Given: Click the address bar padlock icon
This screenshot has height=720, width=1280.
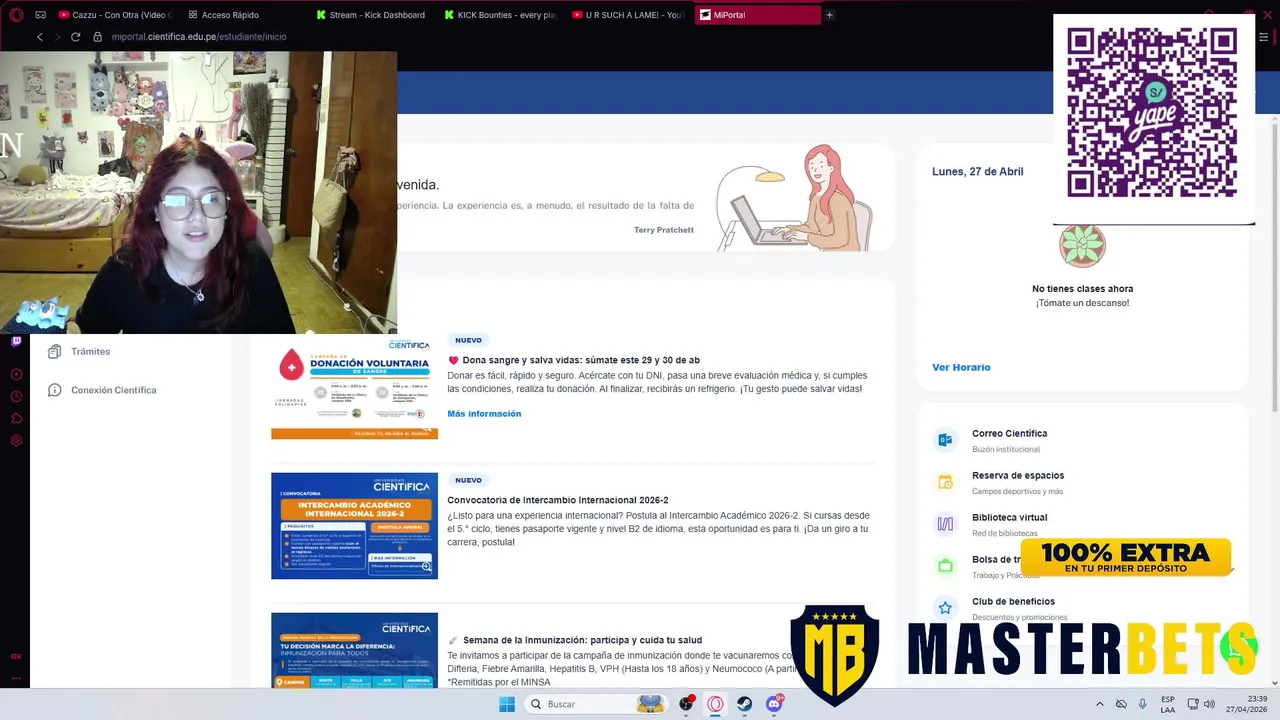Looking at the screenshot, I should pyautogui.click(x=97, y=37).
